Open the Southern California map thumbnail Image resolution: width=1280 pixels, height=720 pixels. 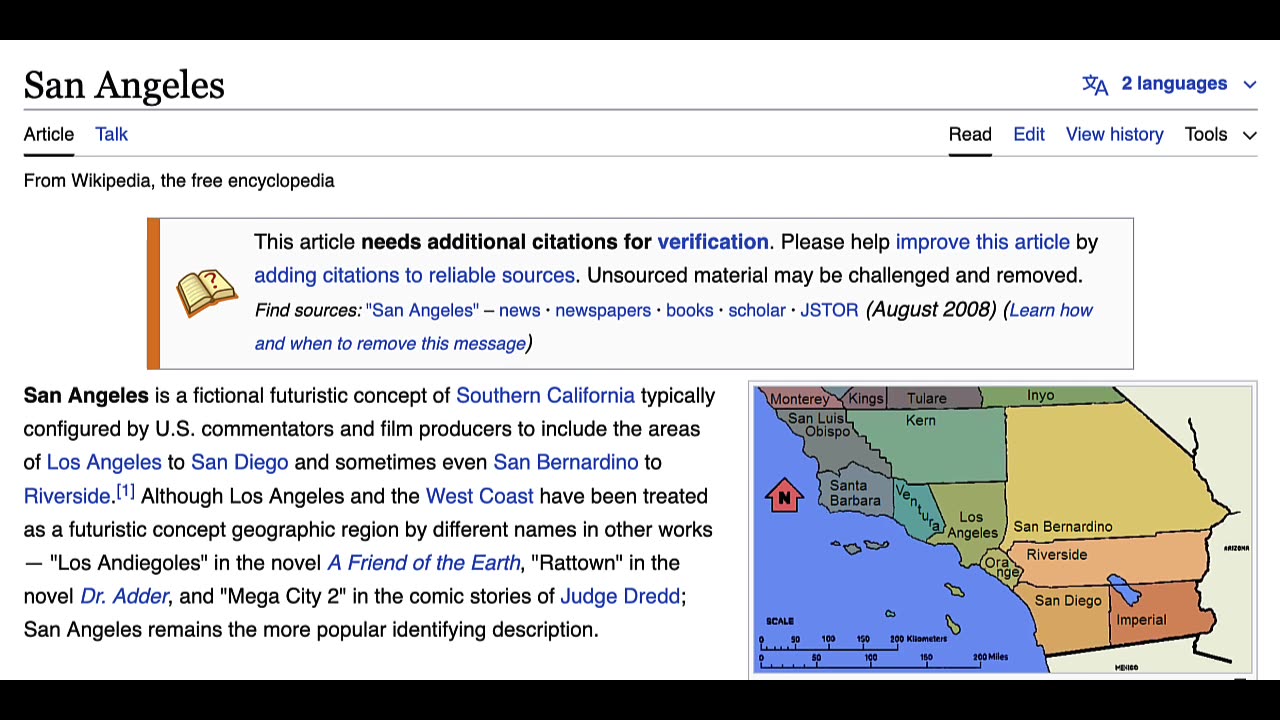point(1002,530)
